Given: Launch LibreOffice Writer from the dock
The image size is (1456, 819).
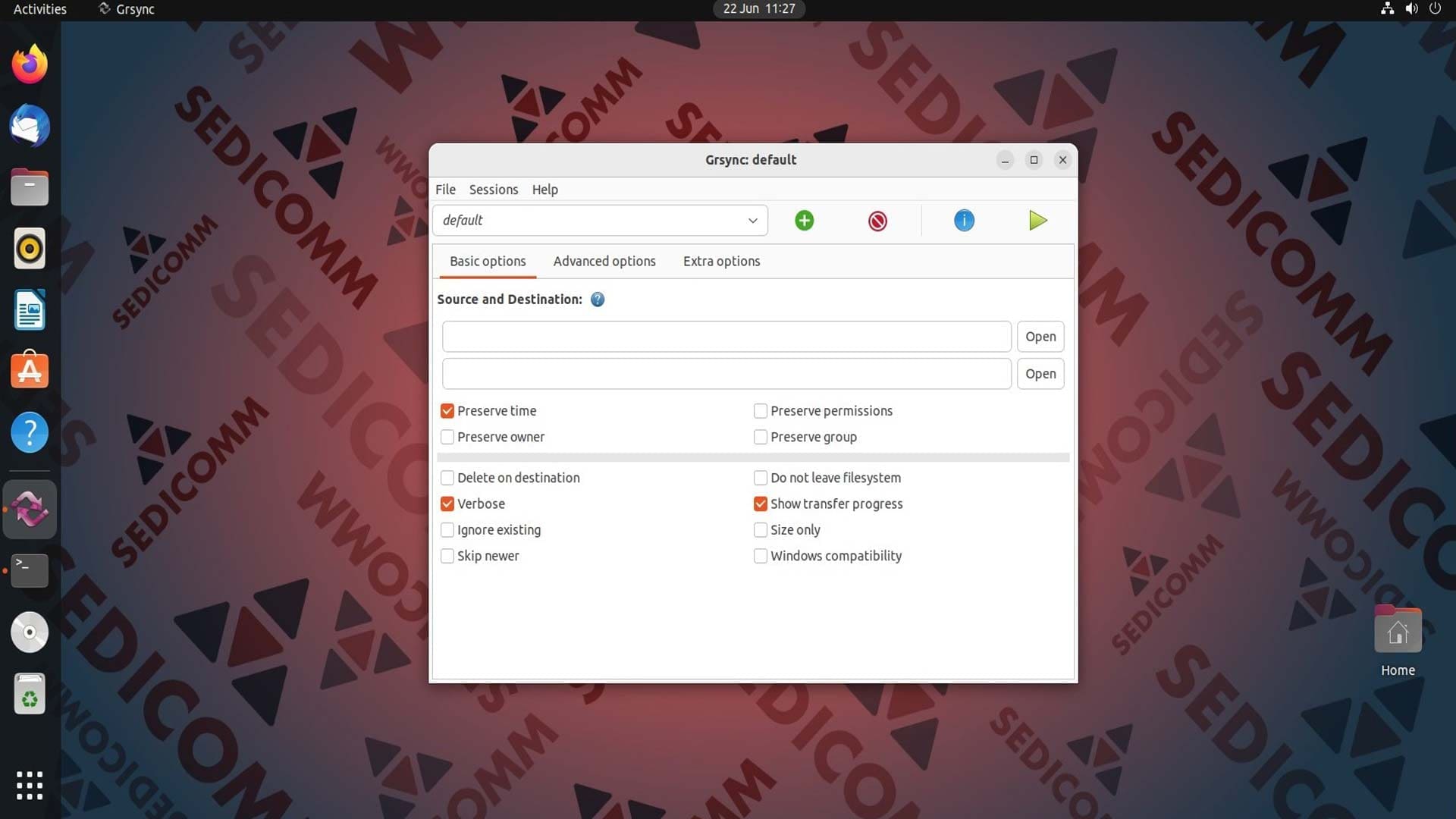Looking at the screenshot, I should (30, 310).
